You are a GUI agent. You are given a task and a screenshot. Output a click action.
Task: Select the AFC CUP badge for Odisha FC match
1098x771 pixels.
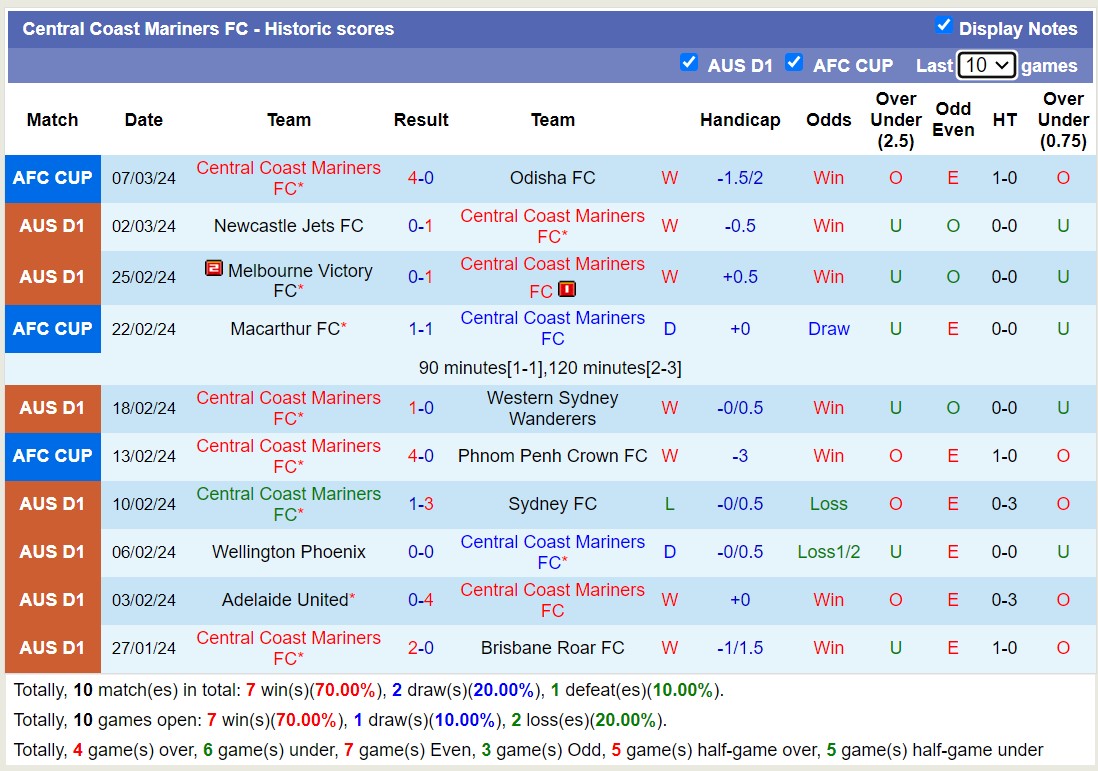[52, 178]
